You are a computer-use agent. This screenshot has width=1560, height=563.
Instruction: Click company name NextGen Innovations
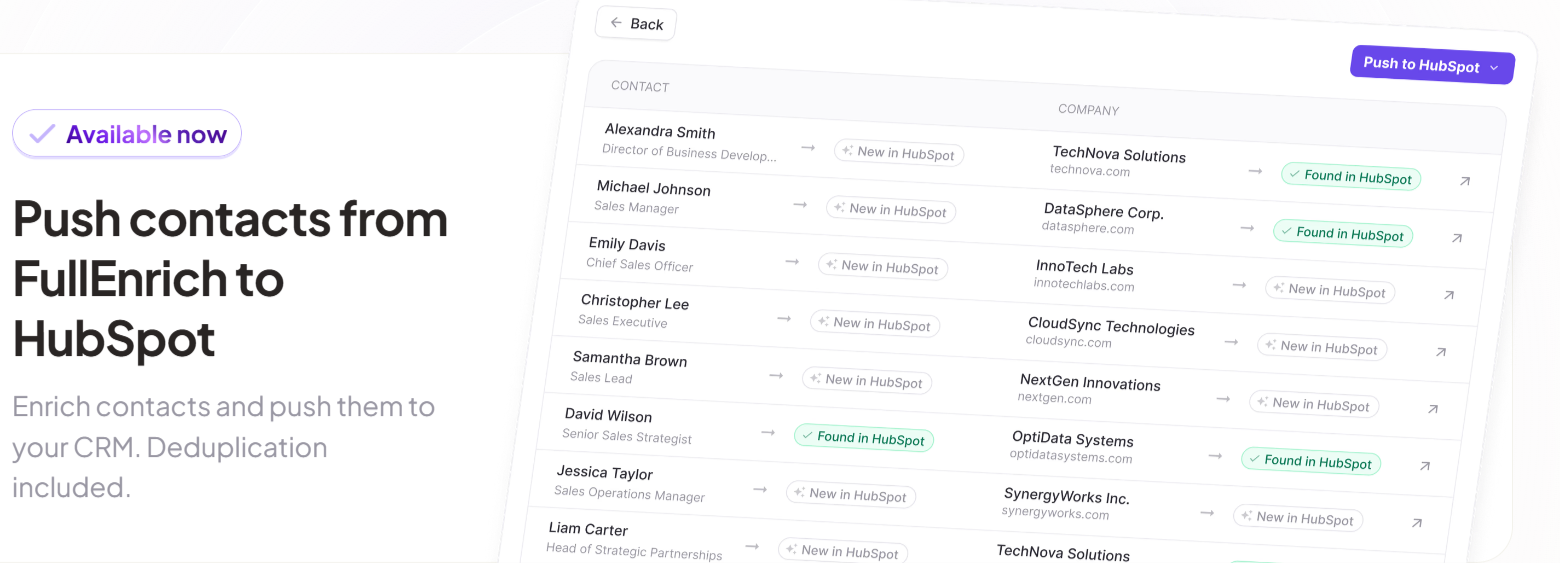1090,383
